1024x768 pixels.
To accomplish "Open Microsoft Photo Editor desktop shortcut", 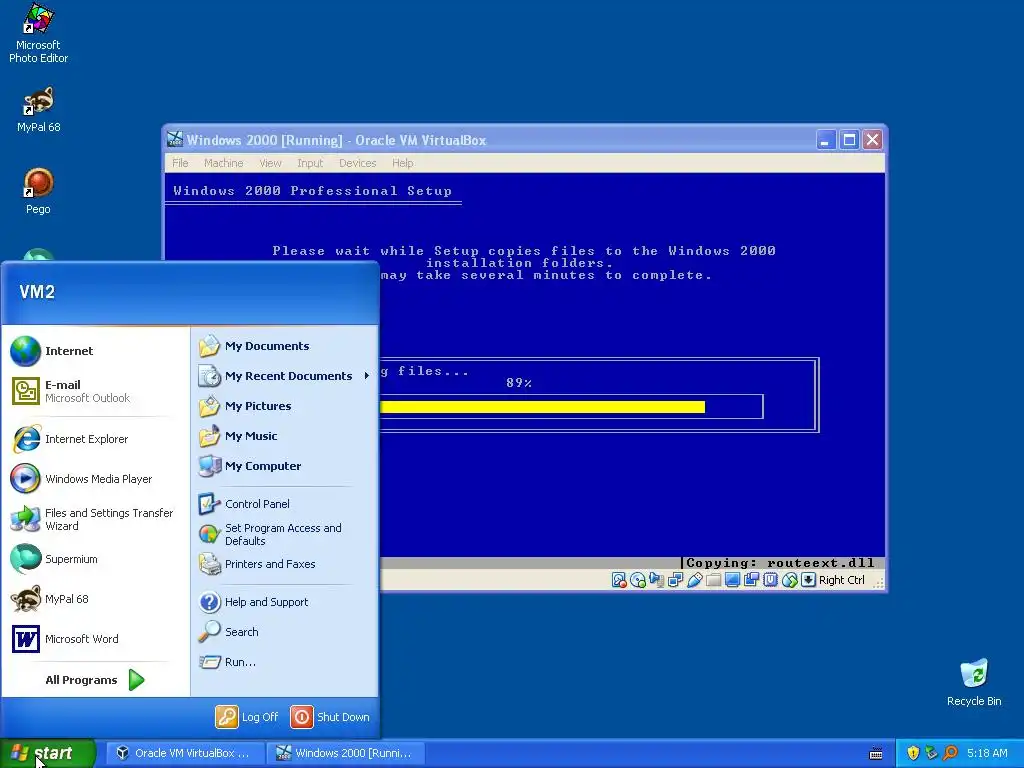I will pos(38,34).
